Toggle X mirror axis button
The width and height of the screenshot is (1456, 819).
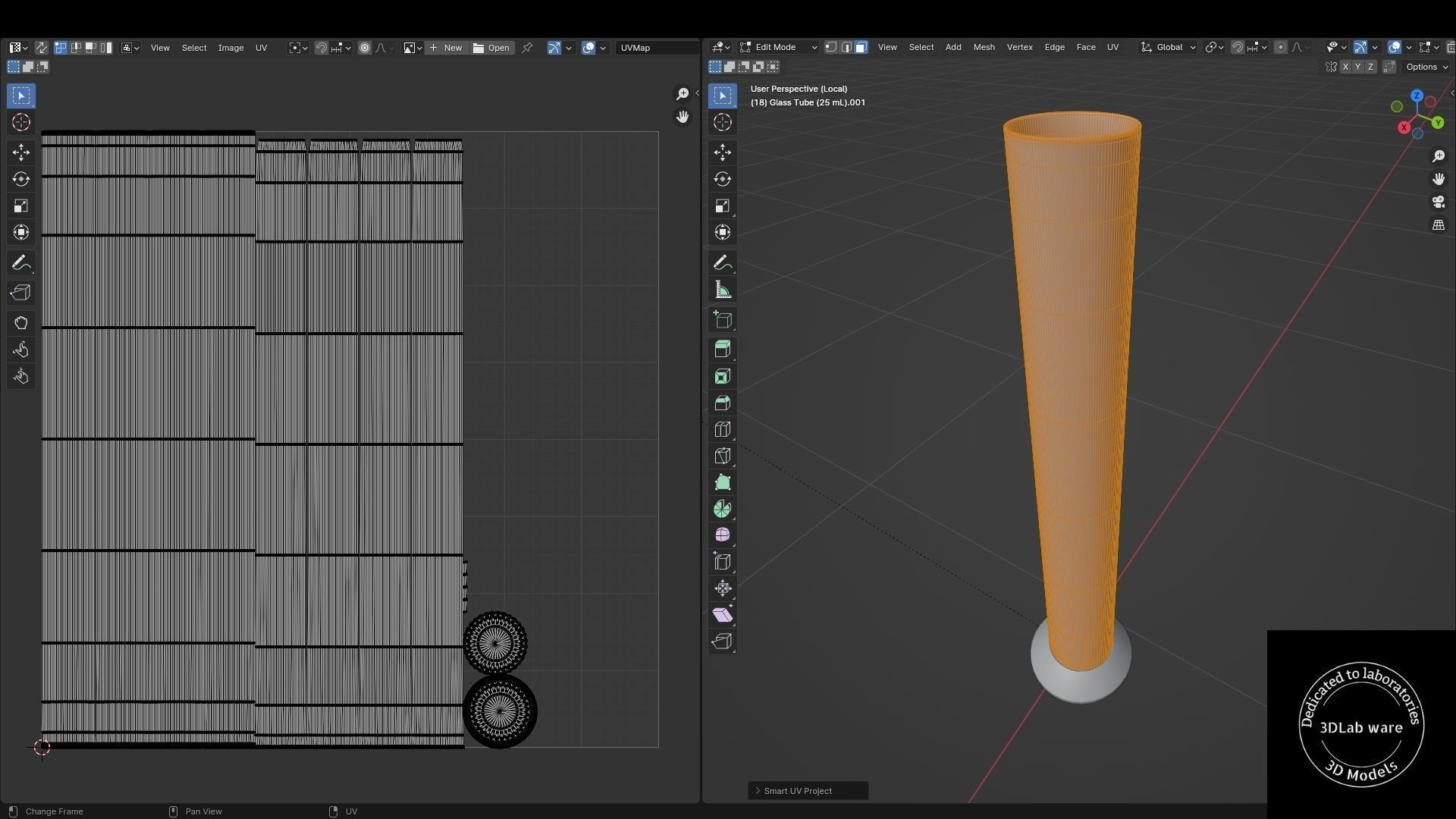(x=1345, y=67)
